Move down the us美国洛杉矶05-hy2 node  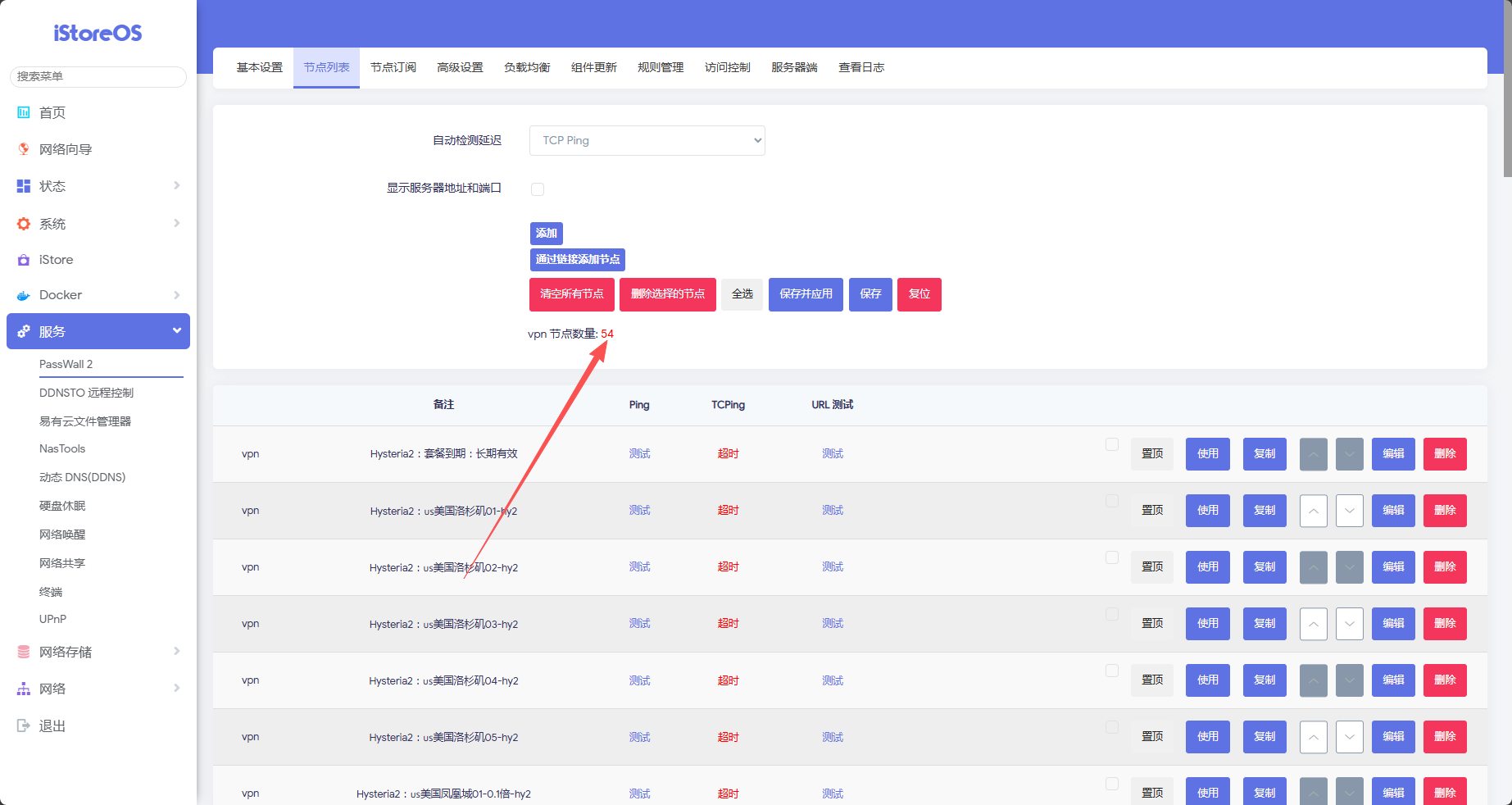pos(1350,737)
